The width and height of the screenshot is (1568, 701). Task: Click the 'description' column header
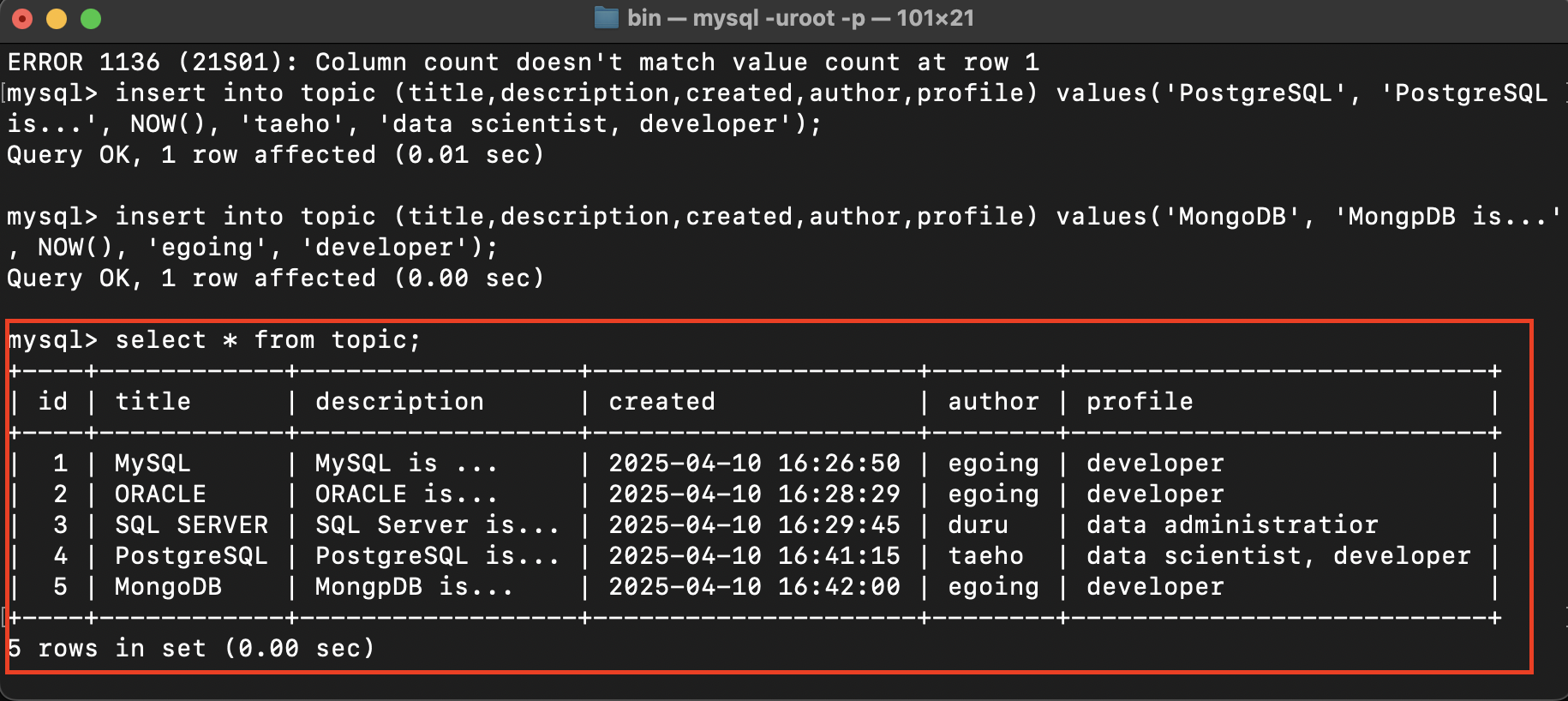(x=399, y=402)
